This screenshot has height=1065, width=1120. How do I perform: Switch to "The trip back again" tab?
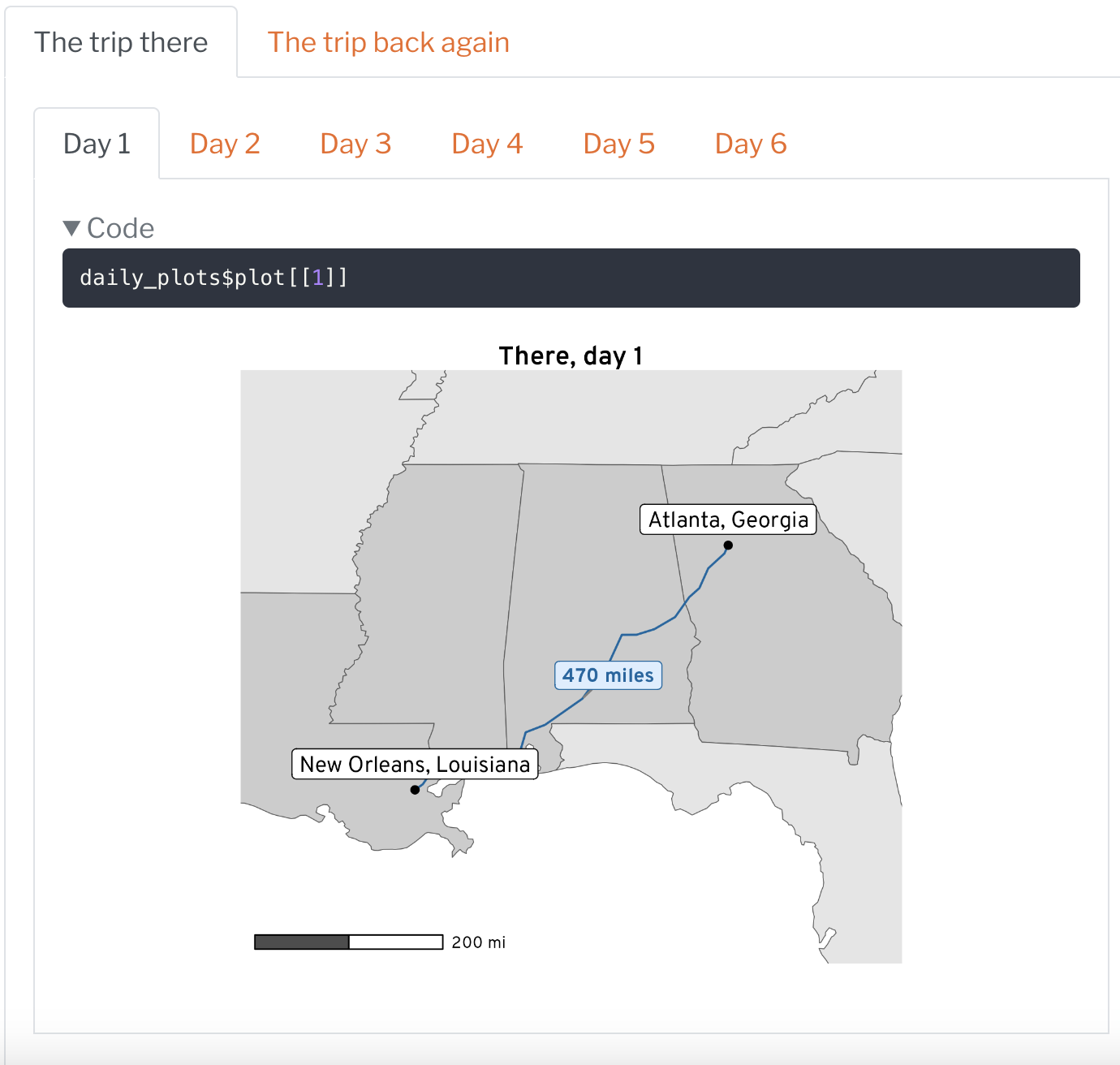coord(388,43)
